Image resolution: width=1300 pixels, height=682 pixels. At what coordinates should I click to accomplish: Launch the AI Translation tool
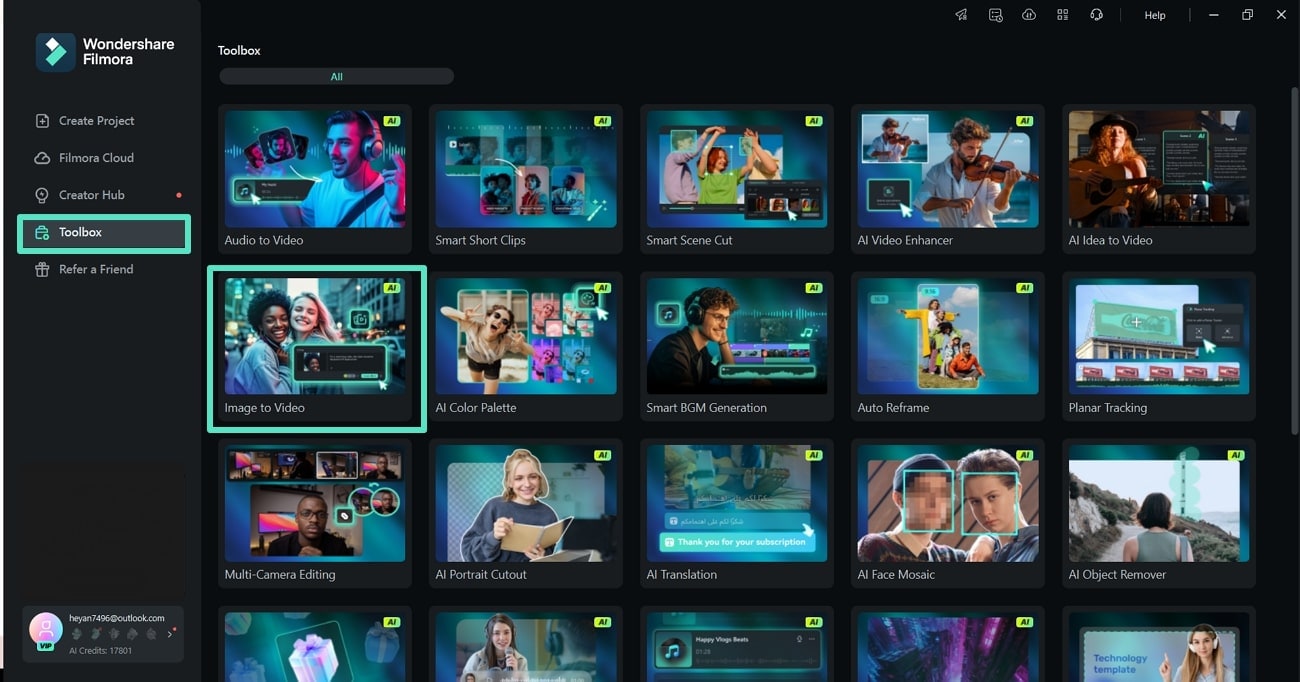(x=737, y=514)
